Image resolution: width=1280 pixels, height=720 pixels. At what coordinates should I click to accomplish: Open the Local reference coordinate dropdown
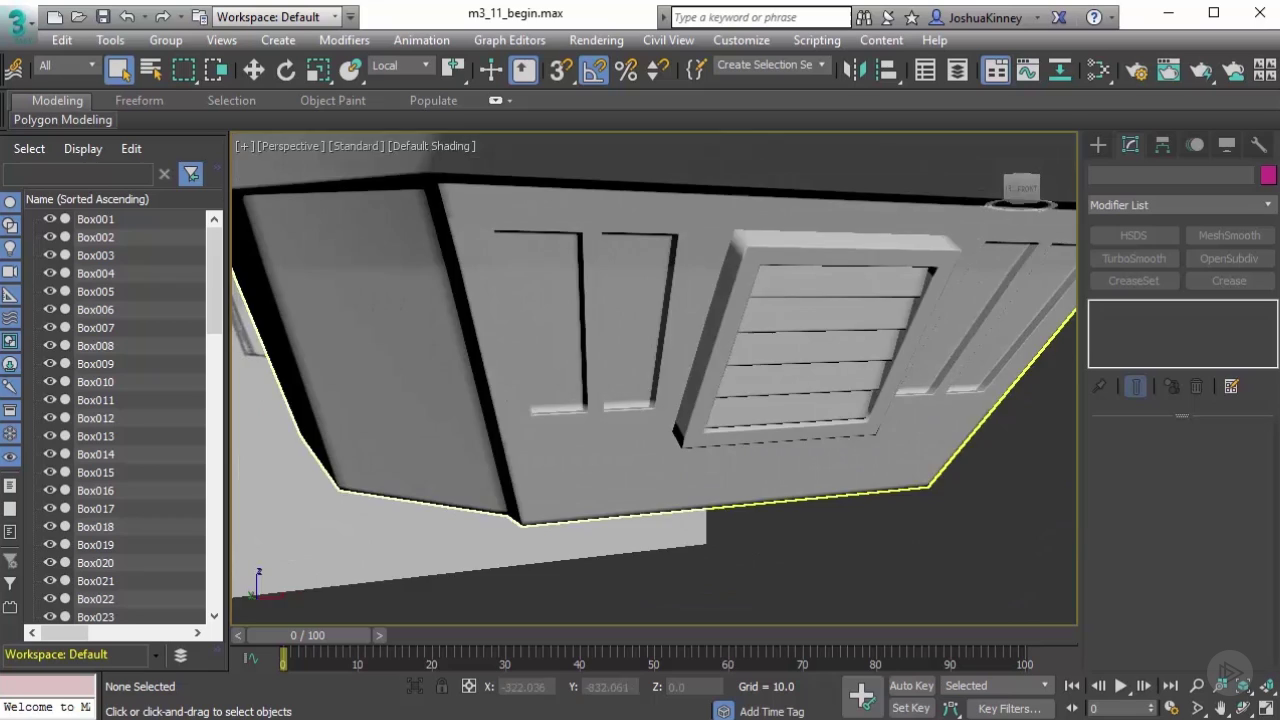(x=400, y=66)
